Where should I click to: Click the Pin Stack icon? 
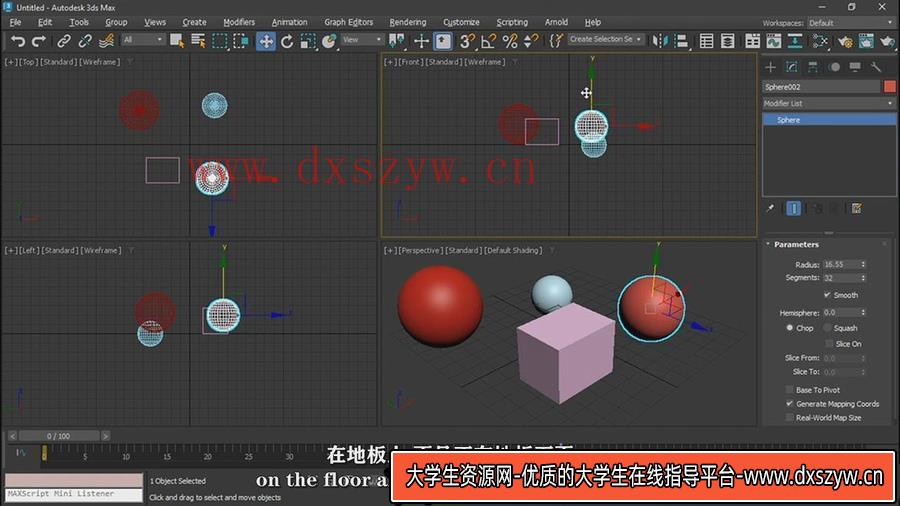tap(770, 208)
